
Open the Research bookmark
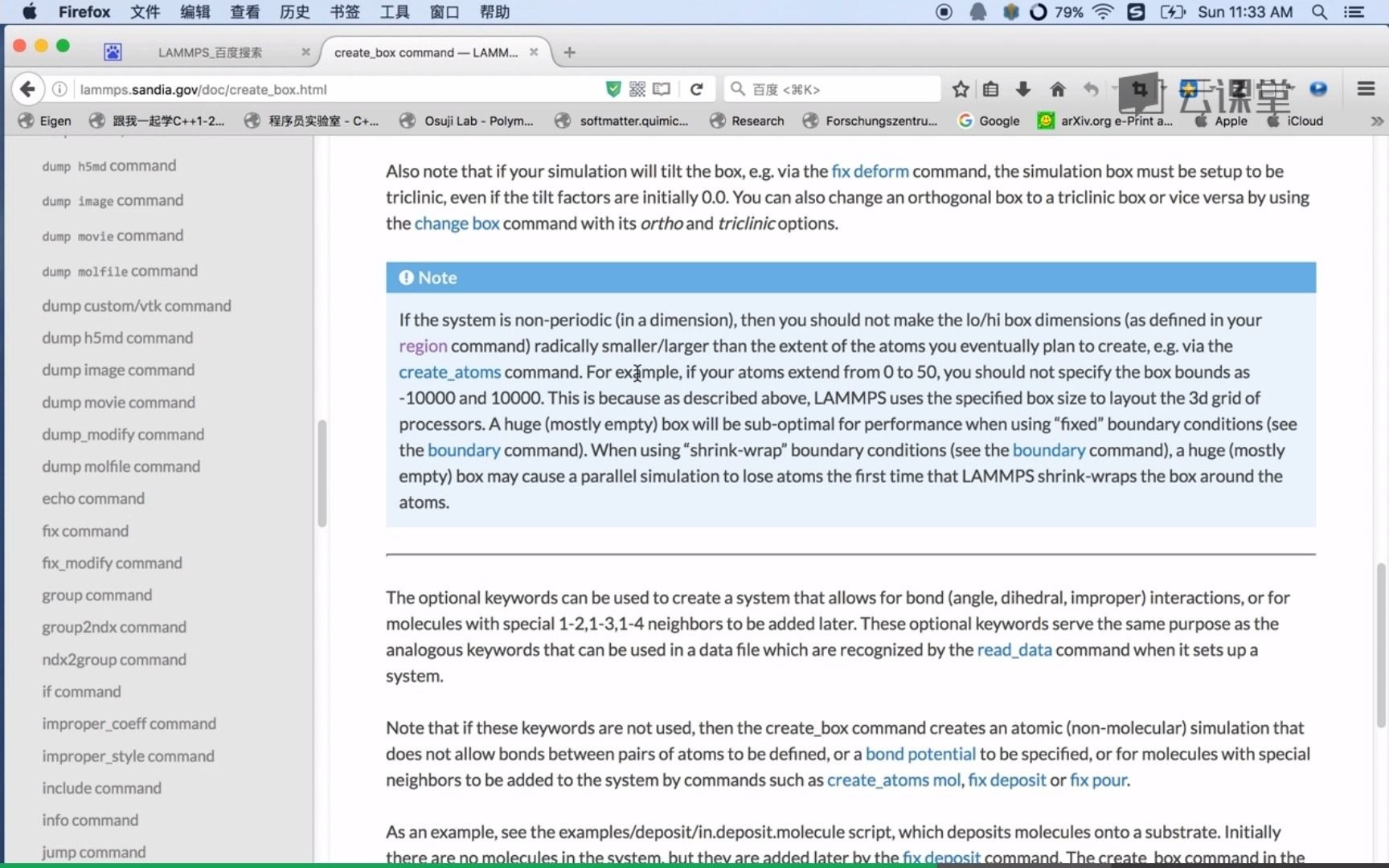(747, 121)
